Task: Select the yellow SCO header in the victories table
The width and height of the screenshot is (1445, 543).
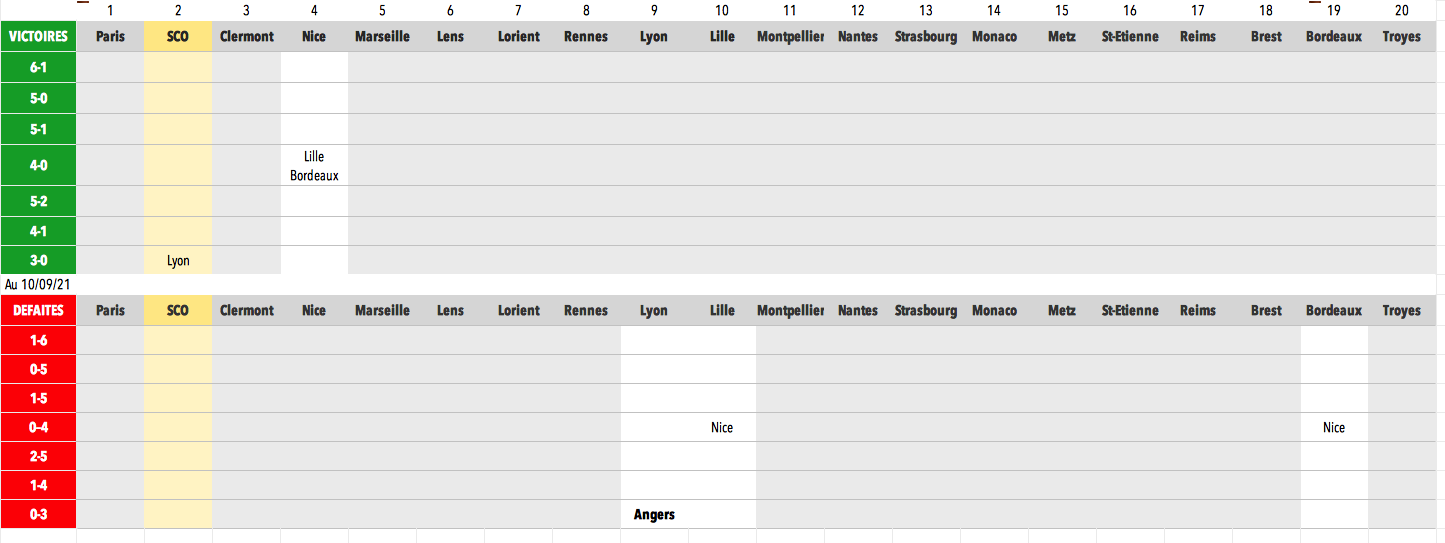Action: 178,37
